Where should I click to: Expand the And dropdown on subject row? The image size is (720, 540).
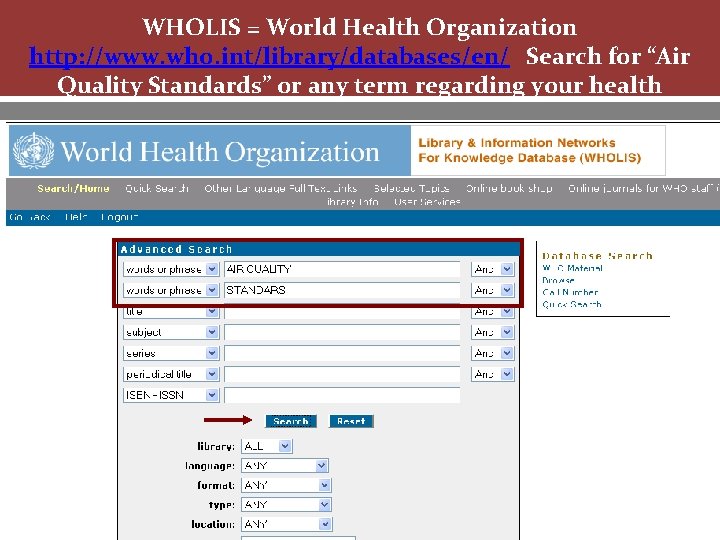492,332
